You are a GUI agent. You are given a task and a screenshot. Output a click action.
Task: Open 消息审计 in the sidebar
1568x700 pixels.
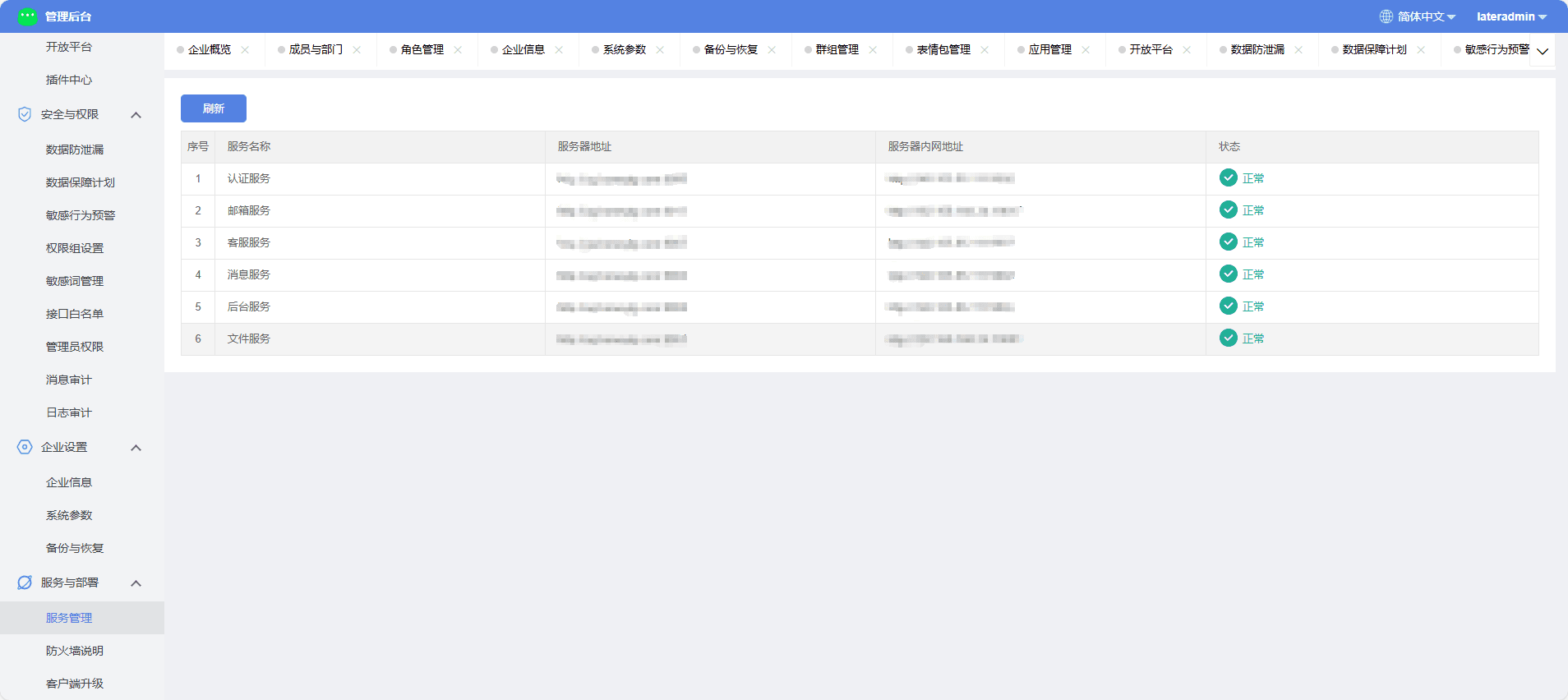click(x=69, y=380)
